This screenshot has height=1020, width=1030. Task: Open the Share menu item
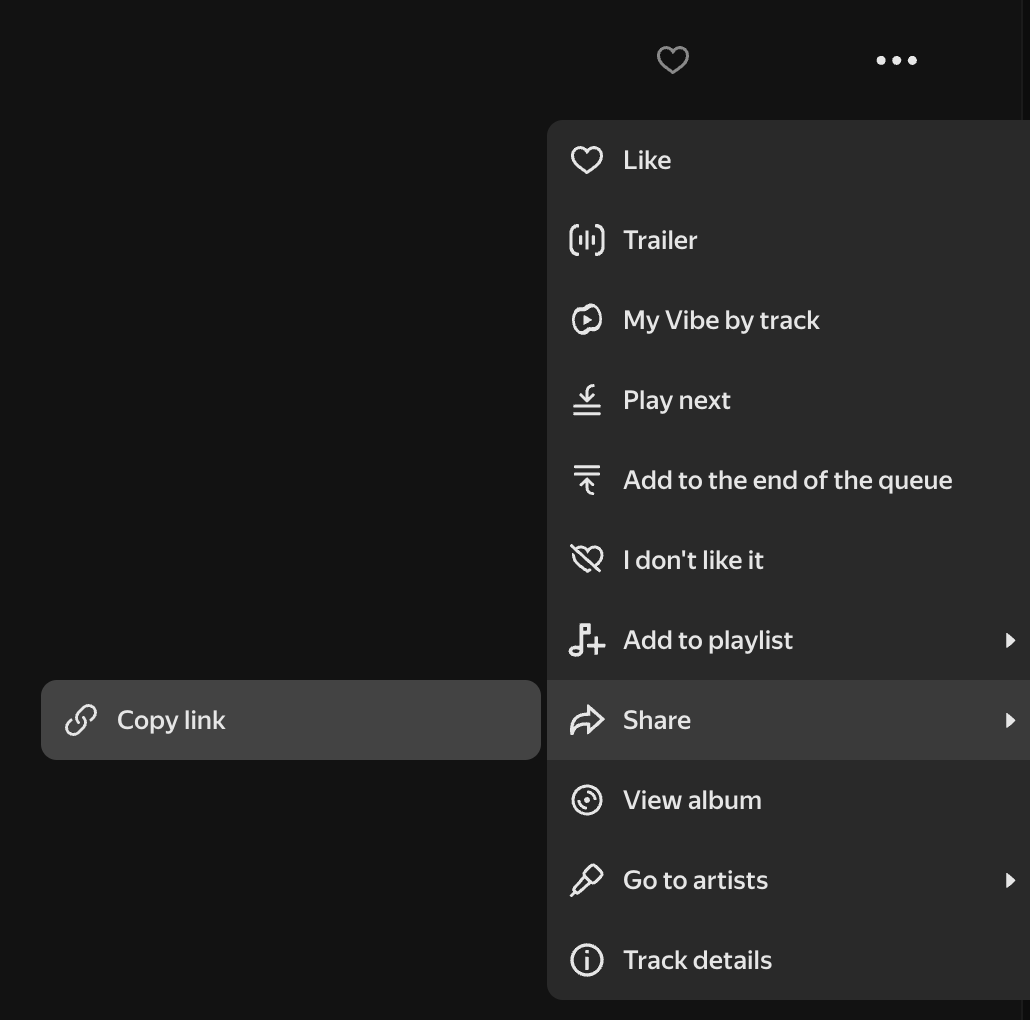tap(788, 721)
